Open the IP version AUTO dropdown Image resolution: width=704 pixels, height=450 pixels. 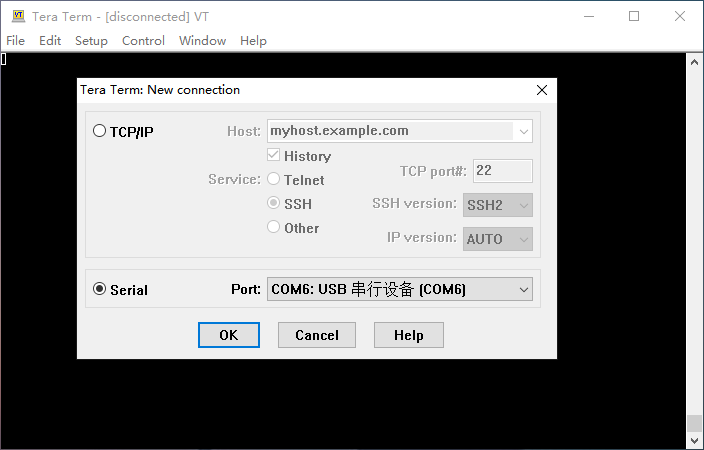click(522, 240)
